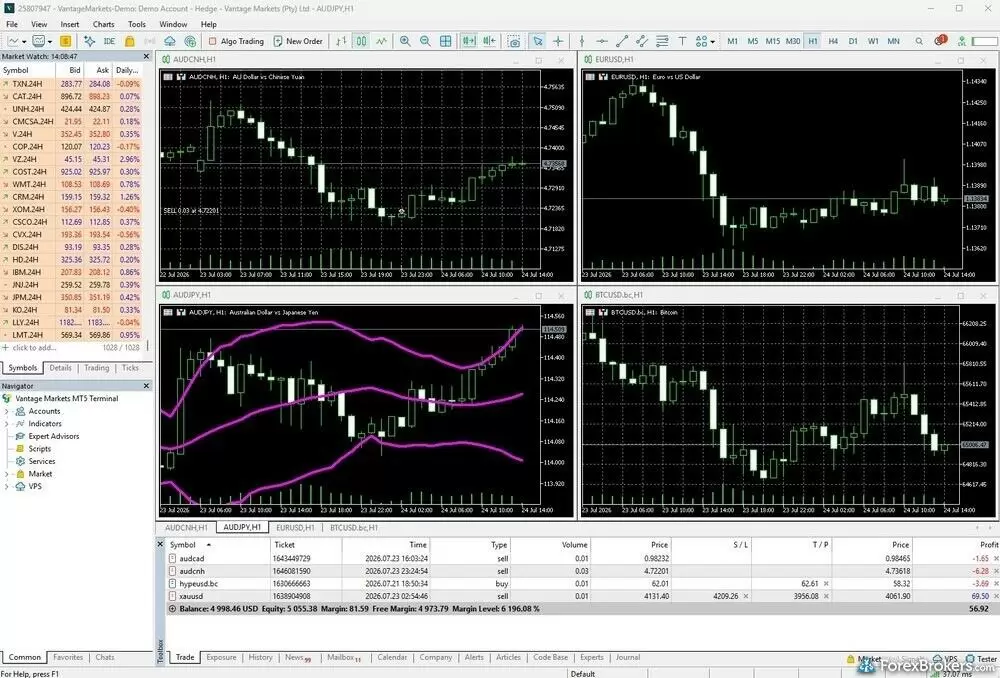
Task: Switch timeframe to H4
Action: pos(833,41)
